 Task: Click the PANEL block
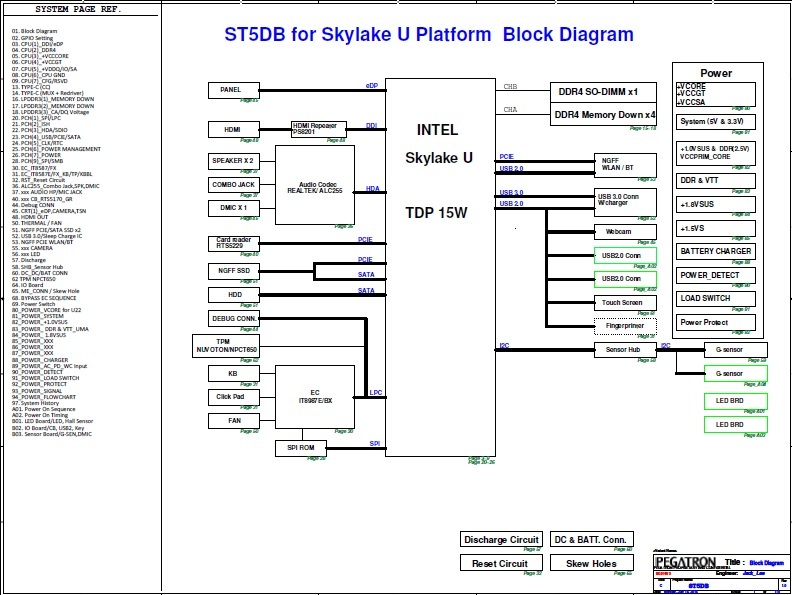click(x=234, y=90)
